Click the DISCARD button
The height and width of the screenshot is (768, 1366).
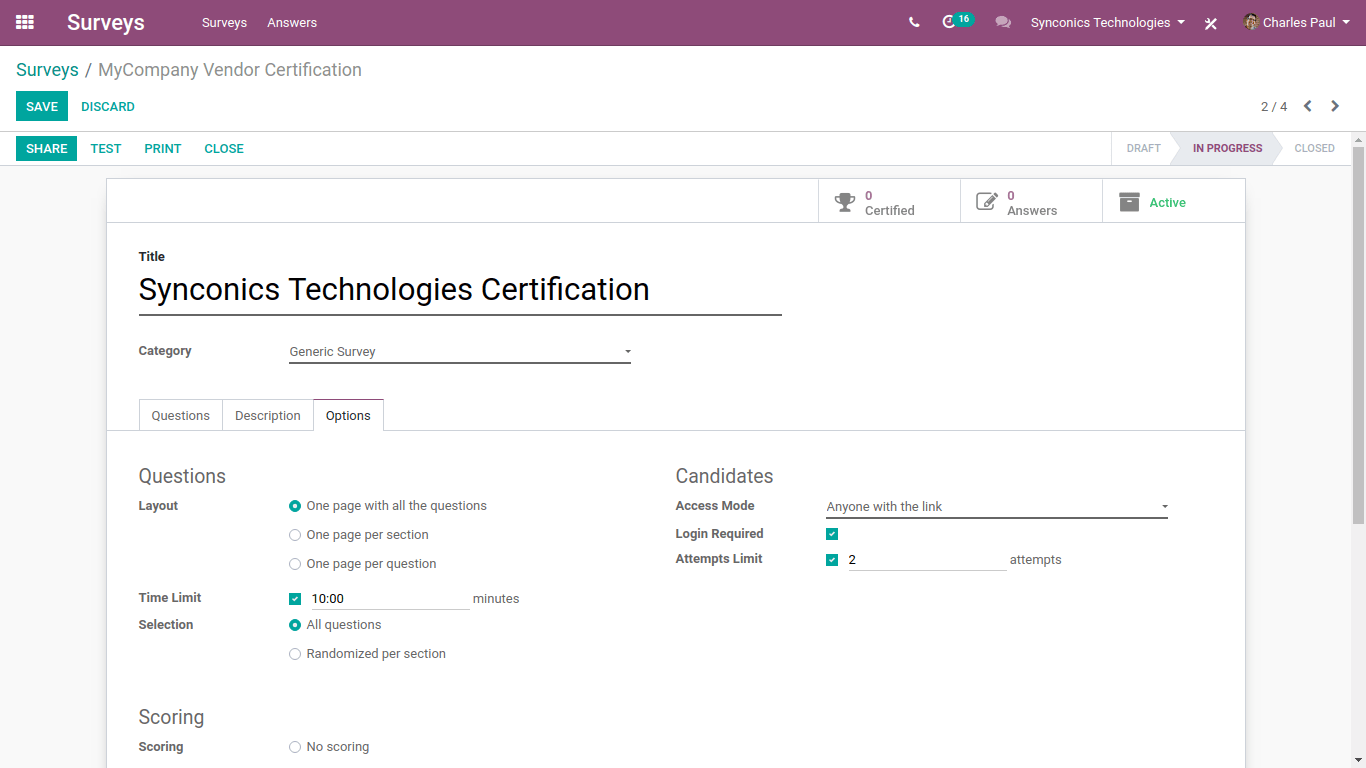[x=108, y=106]
